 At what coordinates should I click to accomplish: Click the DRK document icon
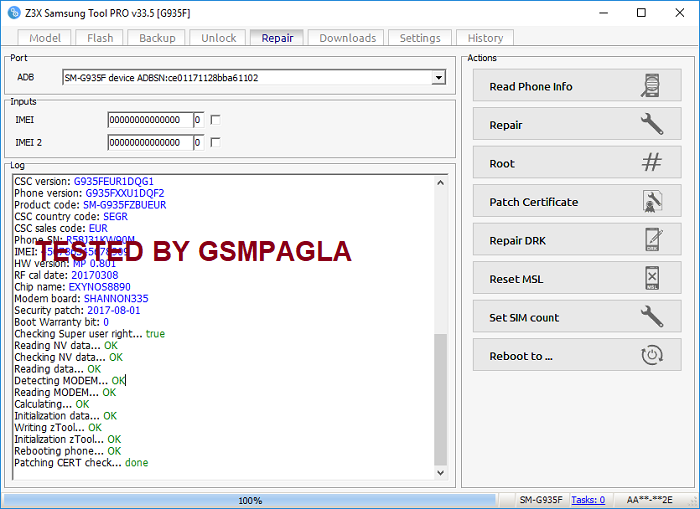(654, 239)
